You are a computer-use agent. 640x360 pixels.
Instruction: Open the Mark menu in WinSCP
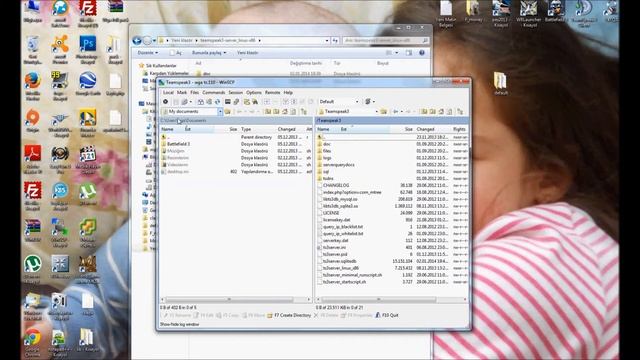pos(182,93)
